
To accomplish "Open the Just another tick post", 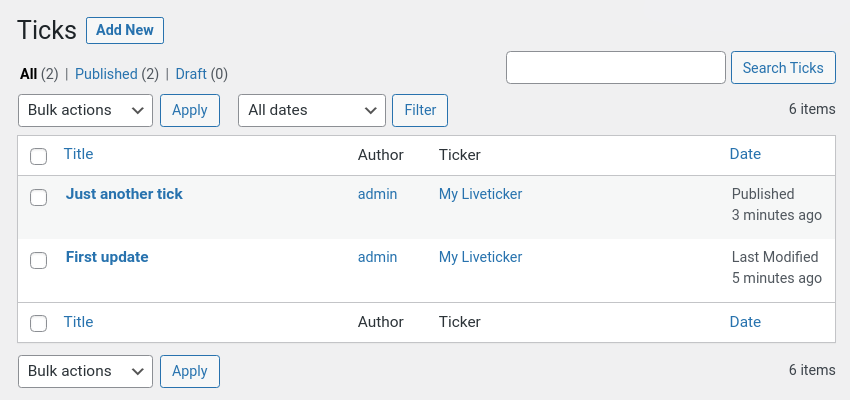I will (124, 194).
